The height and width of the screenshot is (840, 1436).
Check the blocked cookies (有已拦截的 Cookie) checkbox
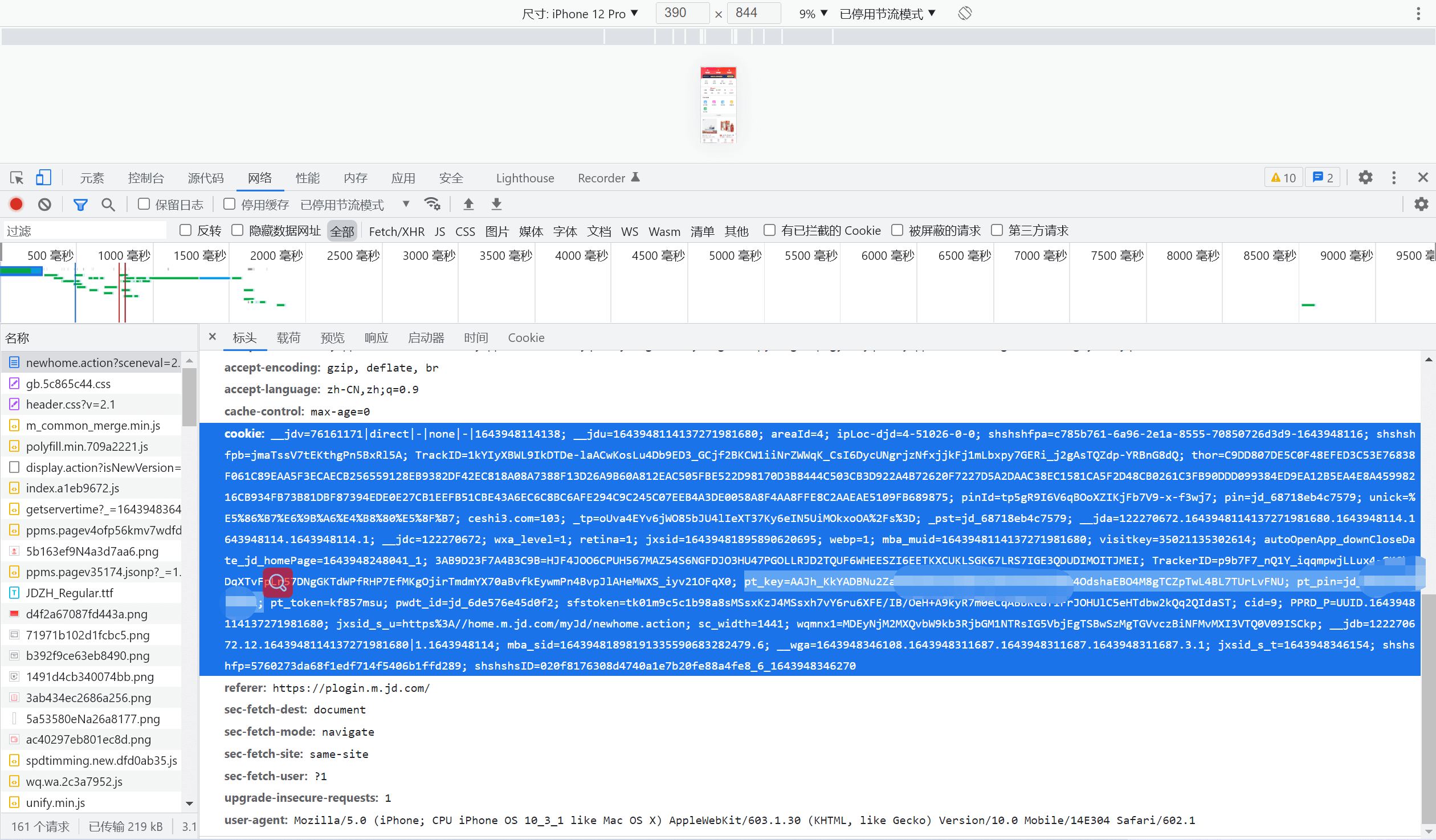(769, 230)
